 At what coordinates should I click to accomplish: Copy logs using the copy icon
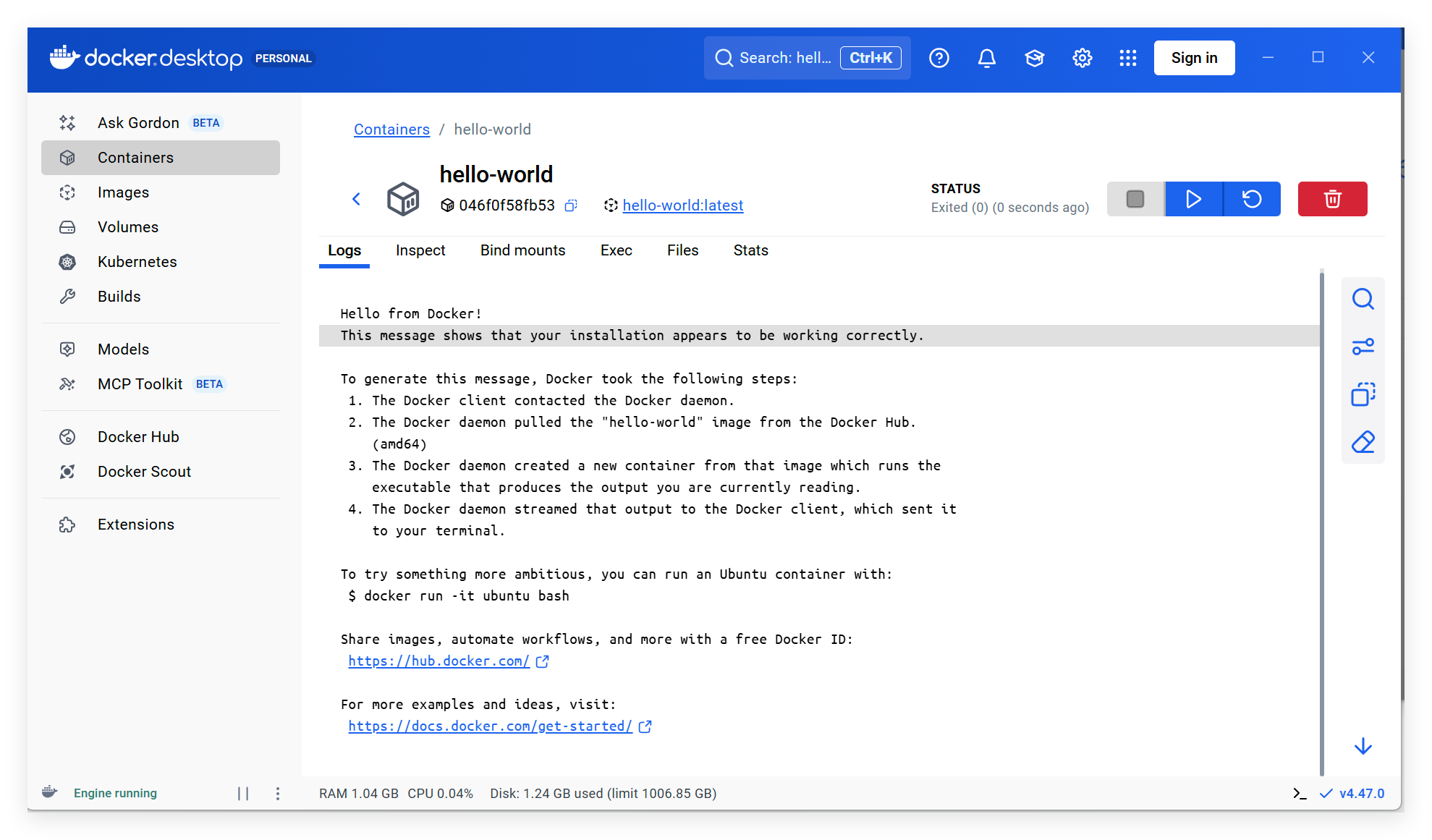[1363, 394]
